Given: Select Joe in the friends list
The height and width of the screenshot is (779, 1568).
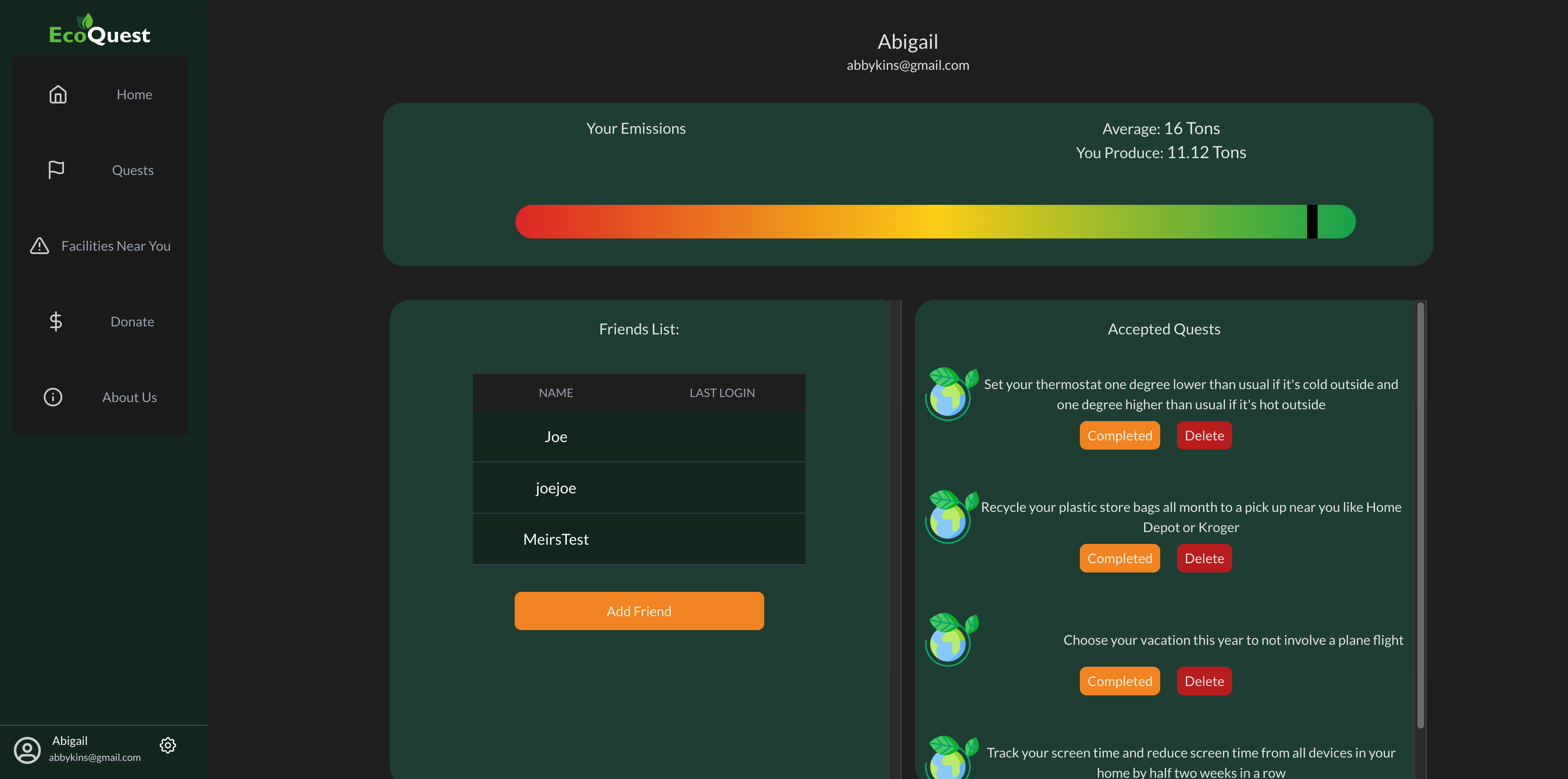Looking at the screenshot, I should click(x=555, y=436).
